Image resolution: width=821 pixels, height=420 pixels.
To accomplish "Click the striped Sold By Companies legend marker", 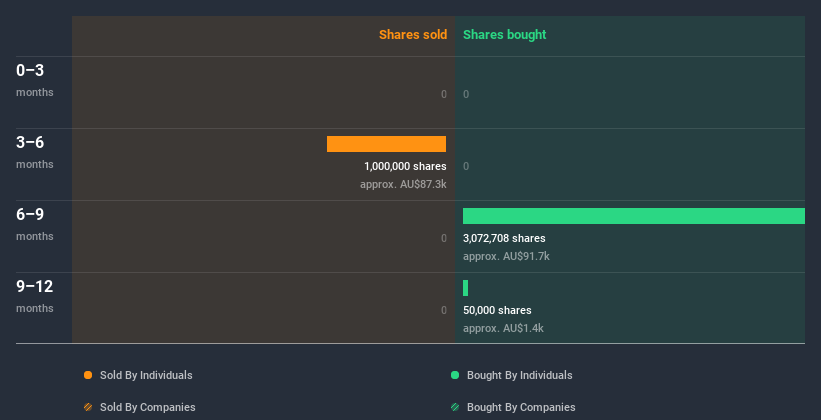I will coord(88,407).
